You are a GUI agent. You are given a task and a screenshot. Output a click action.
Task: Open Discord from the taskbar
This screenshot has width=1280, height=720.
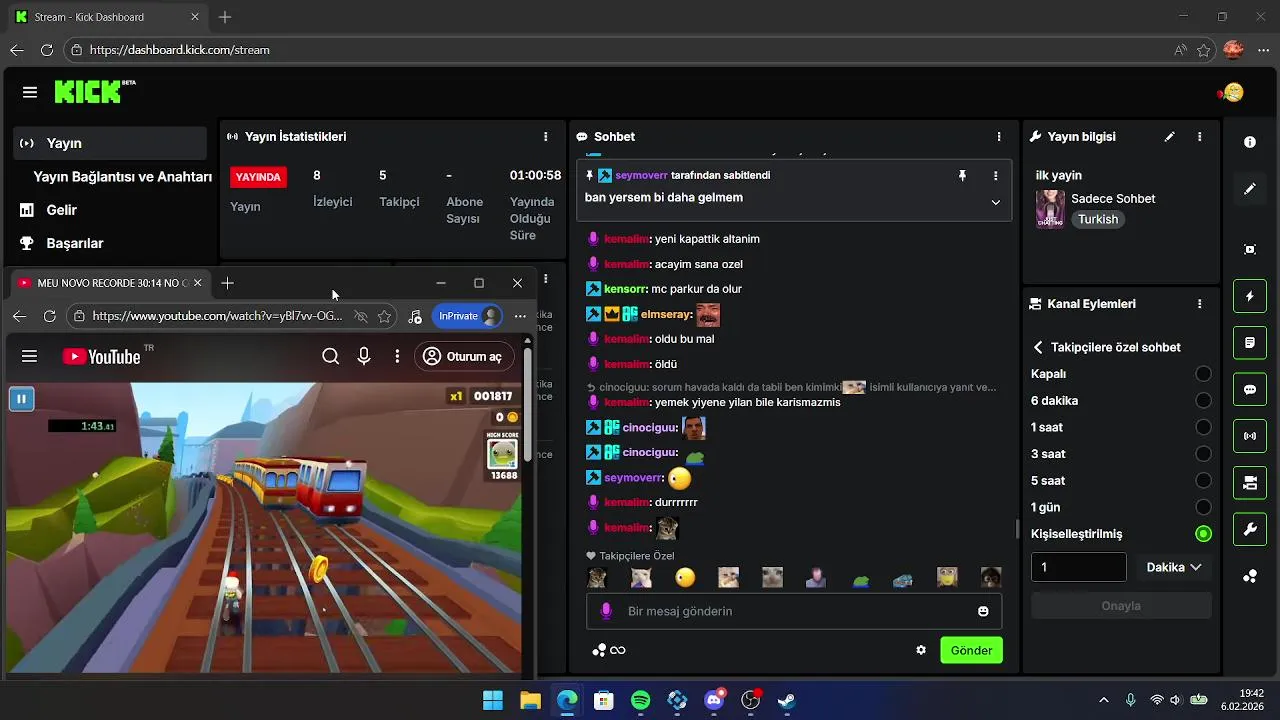click(715, 701)
